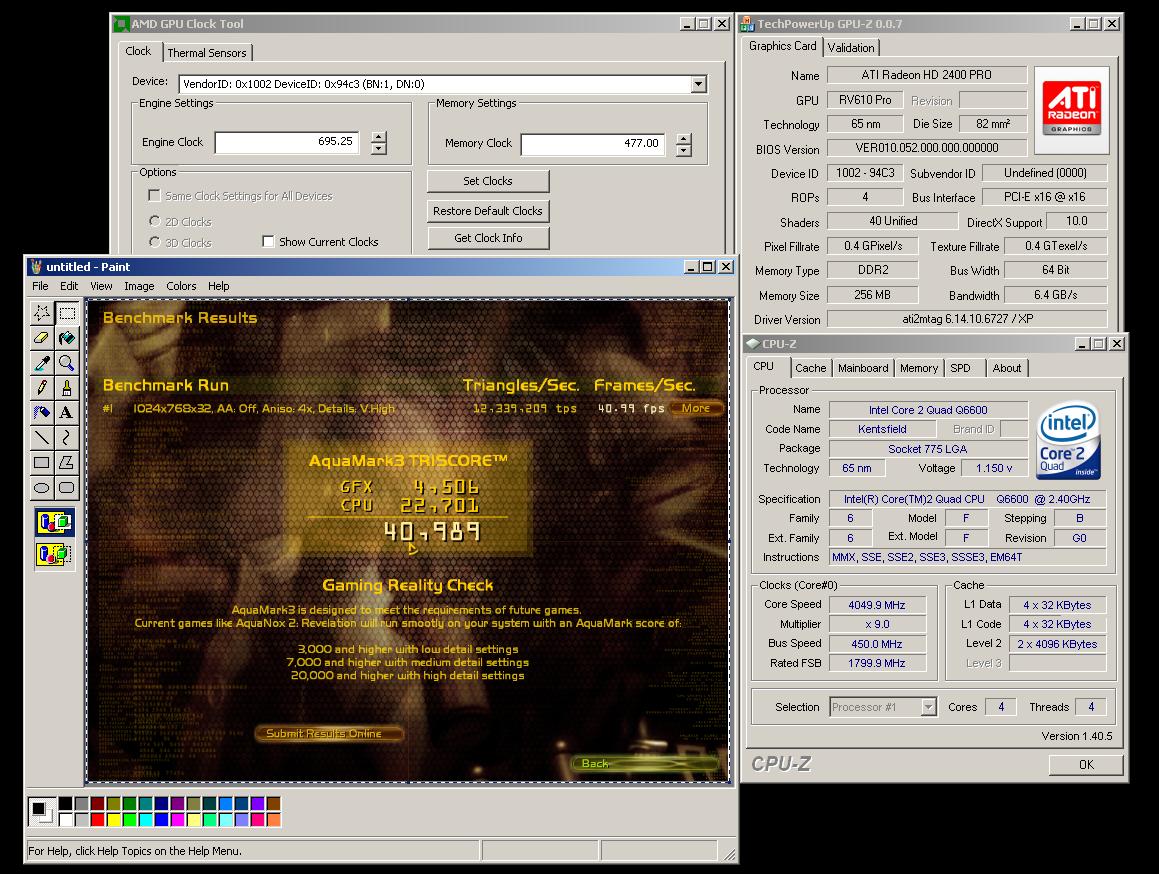Open the View menu in Paint

101,286
